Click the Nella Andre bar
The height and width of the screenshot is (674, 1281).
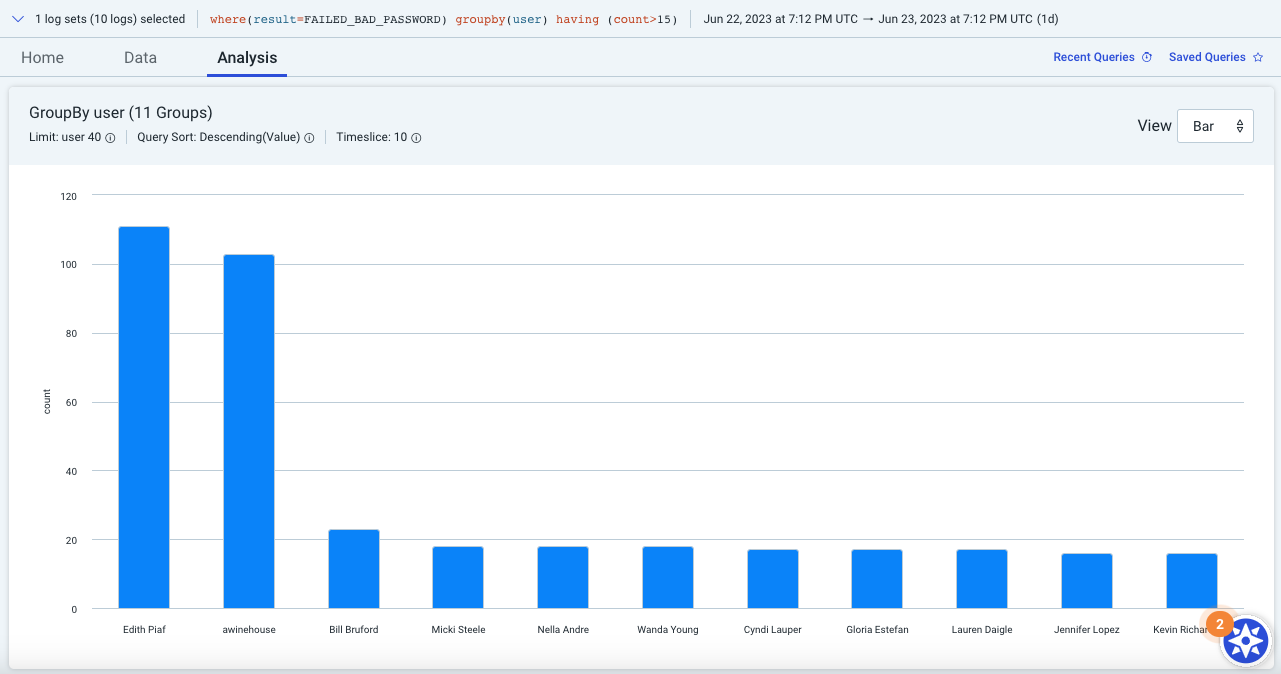point(563,577)
